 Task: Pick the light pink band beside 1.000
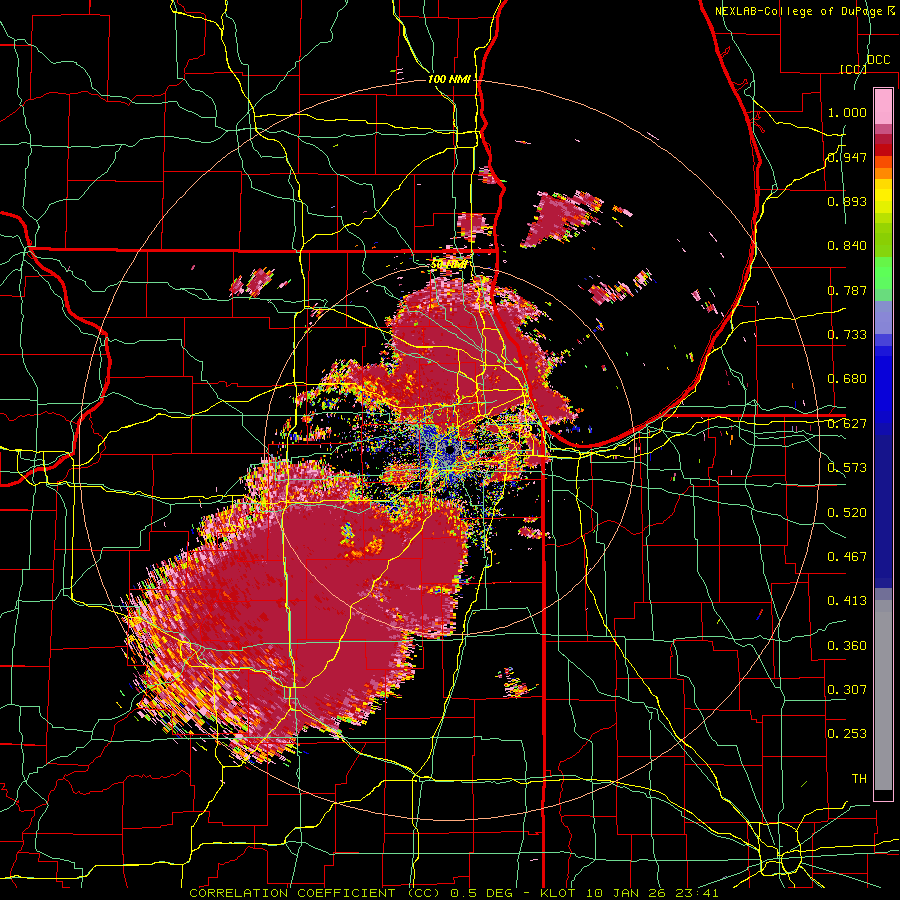coord(883,107)
